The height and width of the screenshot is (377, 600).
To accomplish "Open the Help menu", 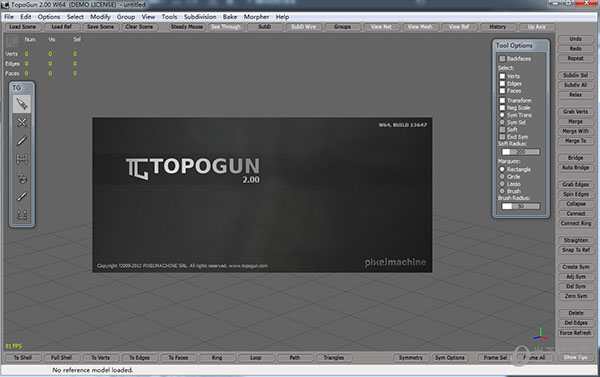I will tap(282, 17).
